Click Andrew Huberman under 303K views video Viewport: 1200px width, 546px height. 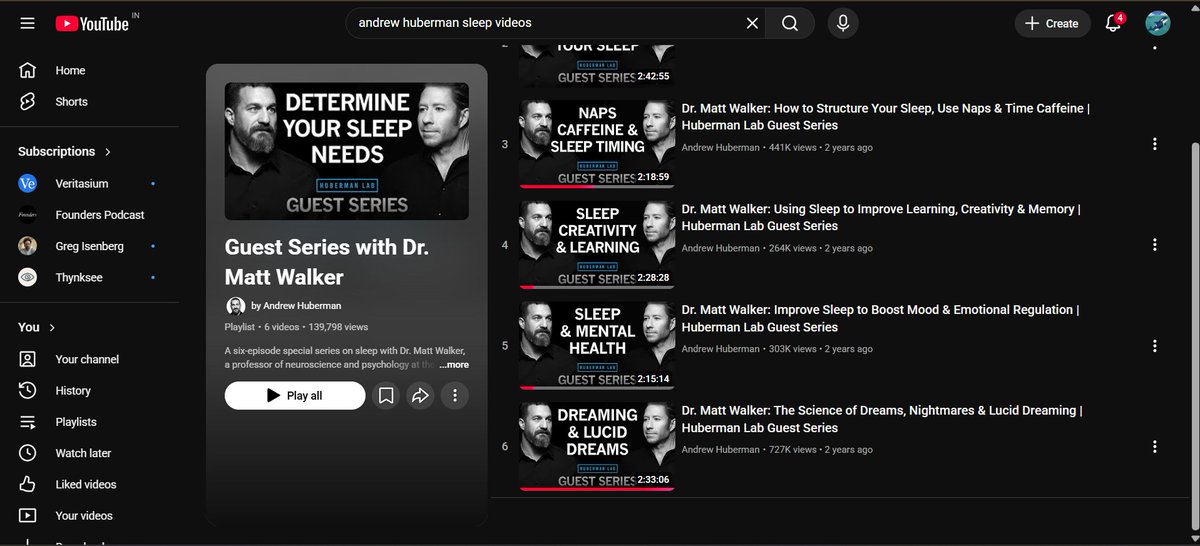pyautogui.click(x=721, y=349)
